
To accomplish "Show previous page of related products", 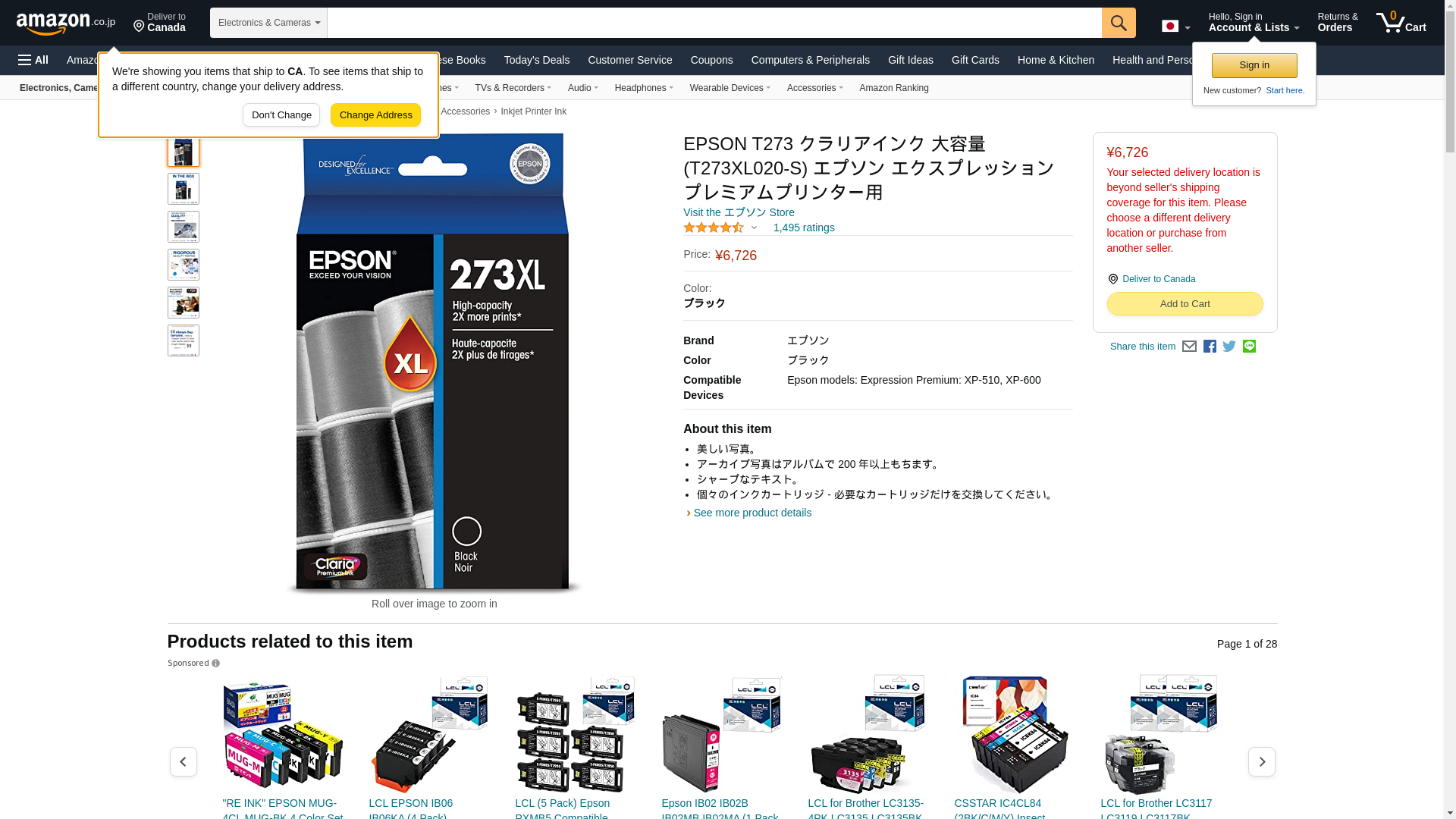I will [x=184, y=761].
